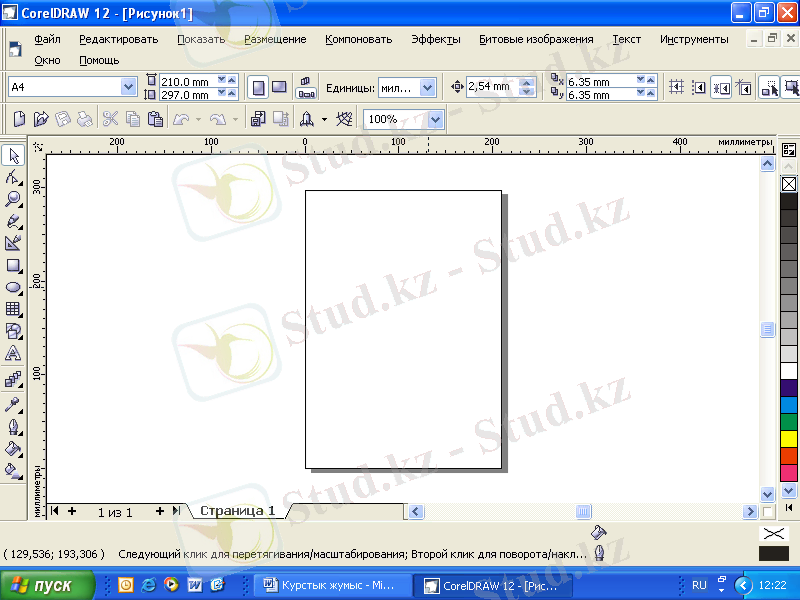
Task: Click the Paste clipboard icon
Action: [x=155, y=119]
